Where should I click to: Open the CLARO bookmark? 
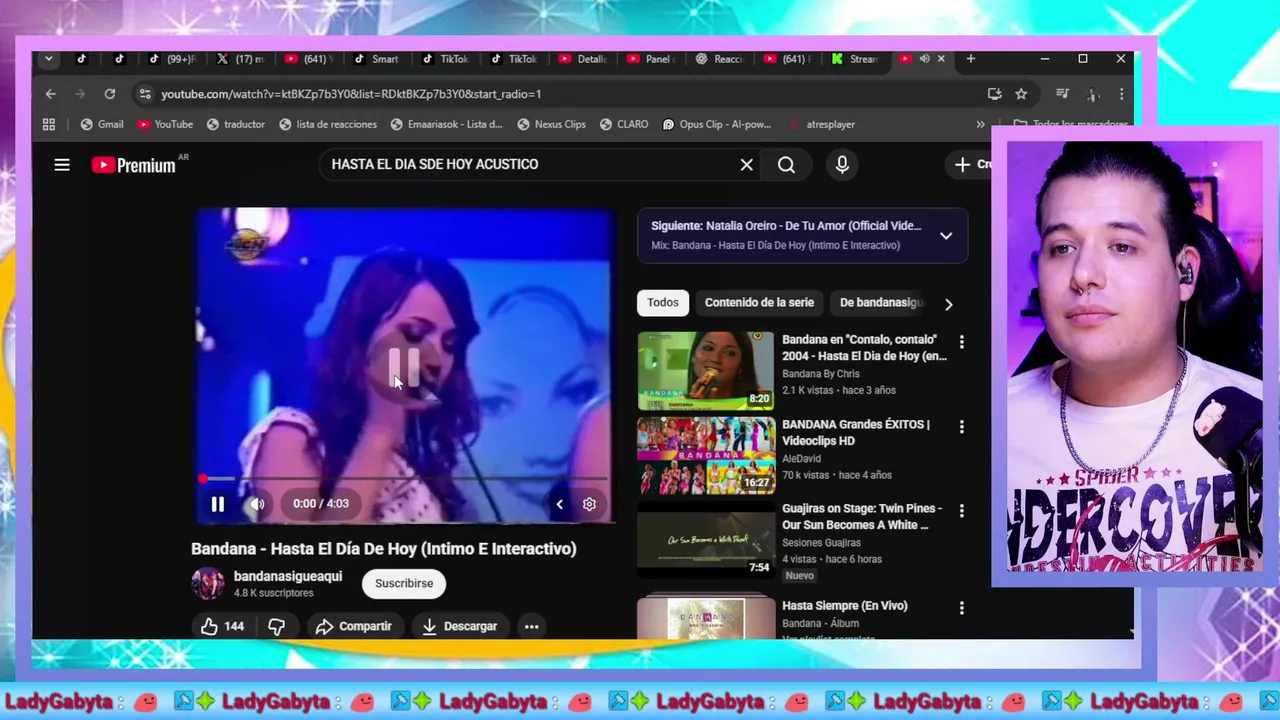(x=624, y=125)
